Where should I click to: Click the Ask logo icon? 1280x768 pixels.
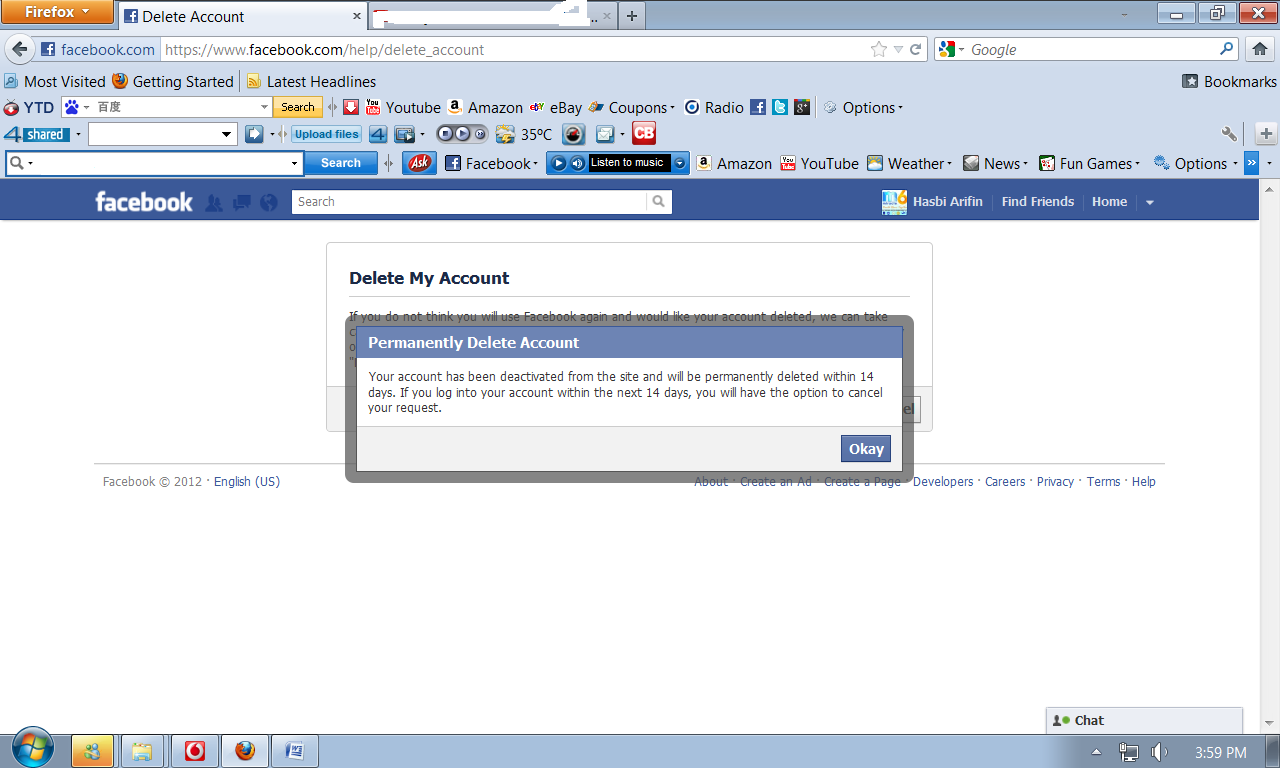(x=420, y=163)
